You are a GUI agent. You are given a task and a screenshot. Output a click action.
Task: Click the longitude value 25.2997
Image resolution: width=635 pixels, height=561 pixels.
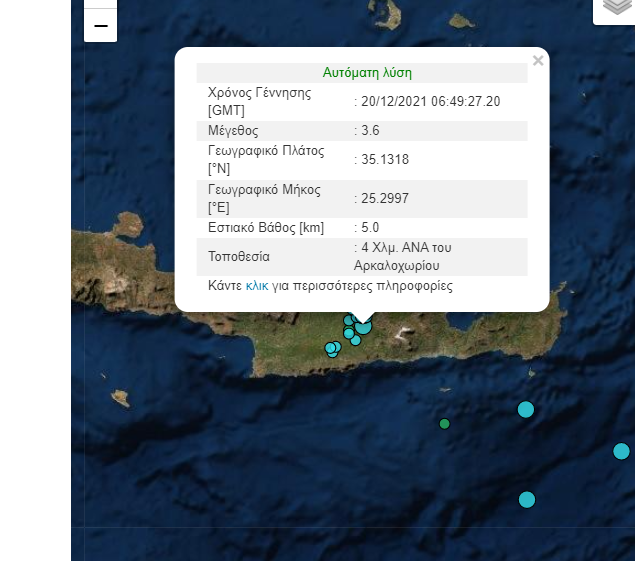(x=384, y=199)
